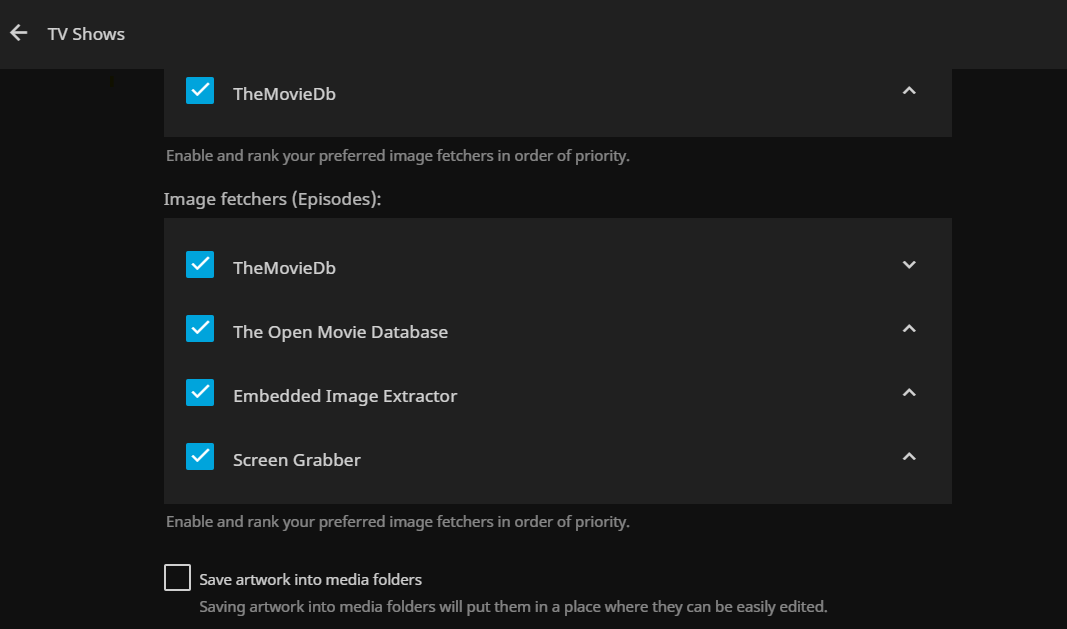
Task: Move the Episodes TheMovieDb fetcher down
Action: [909, 265]
